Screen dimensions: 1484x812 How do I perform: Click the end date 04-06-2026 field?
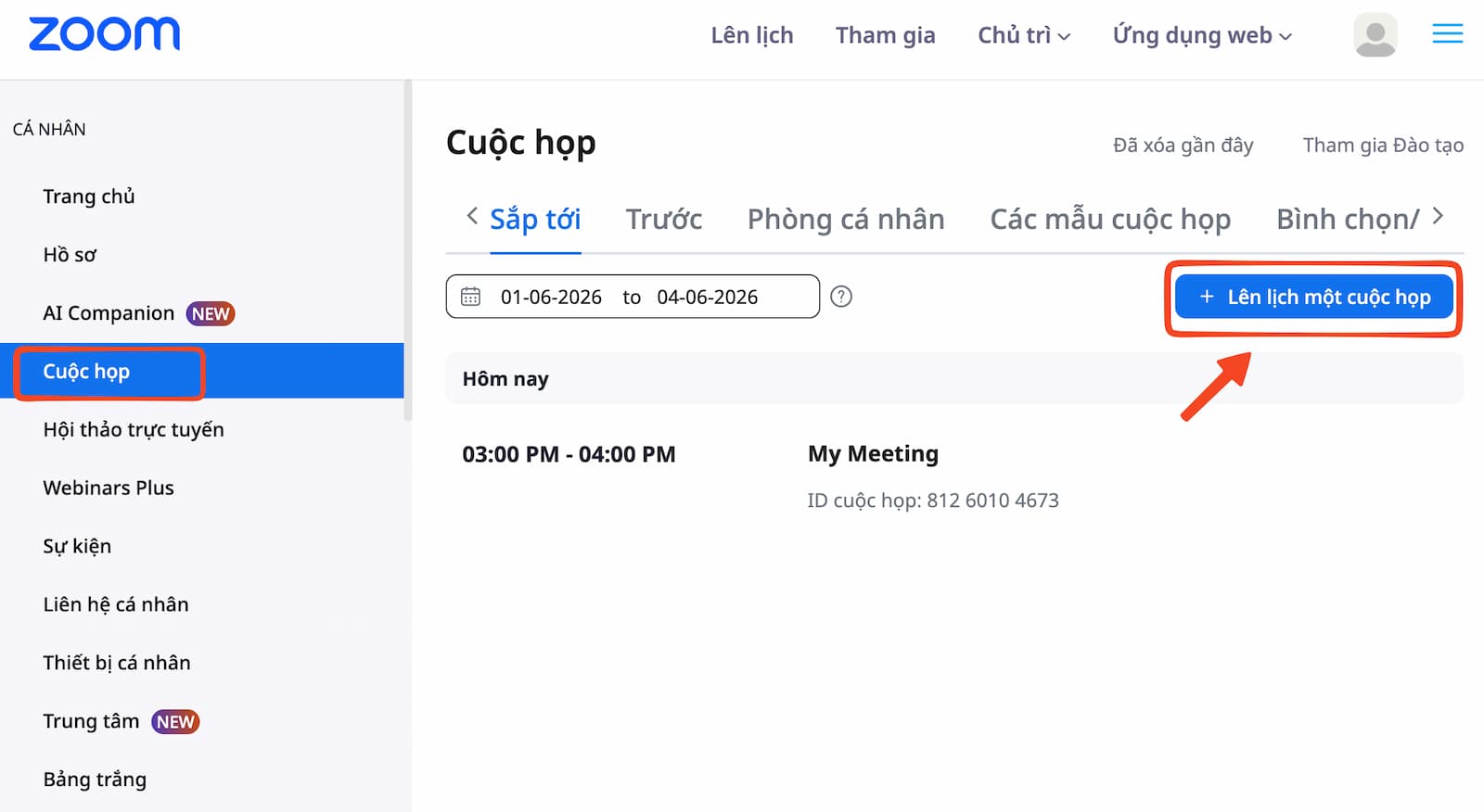(x=708, y=298)
